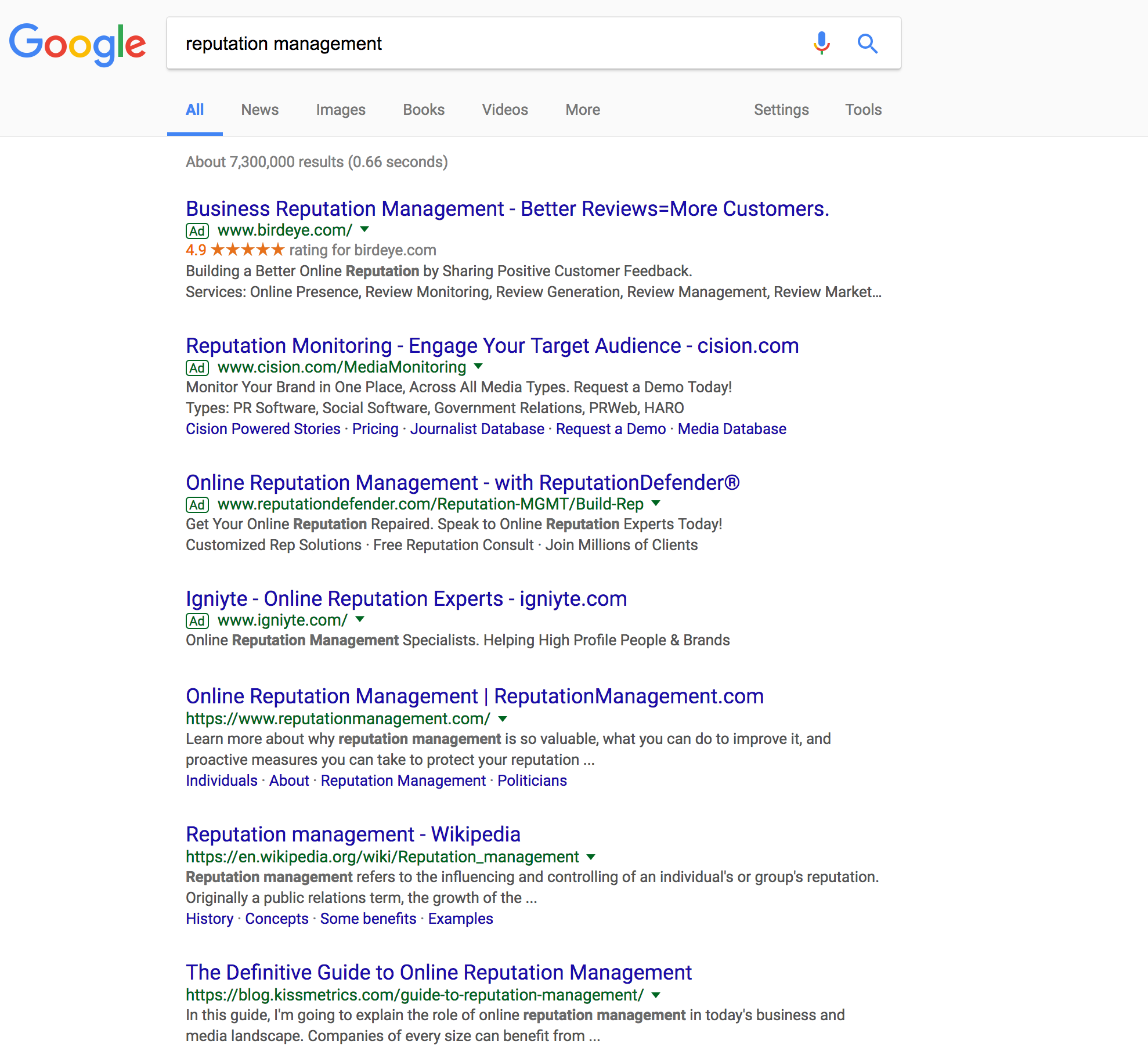Open Igniyte Online Reputation Experts ad
Viewport: 1148px width, 1062px height.
click(x=406, y=599)
